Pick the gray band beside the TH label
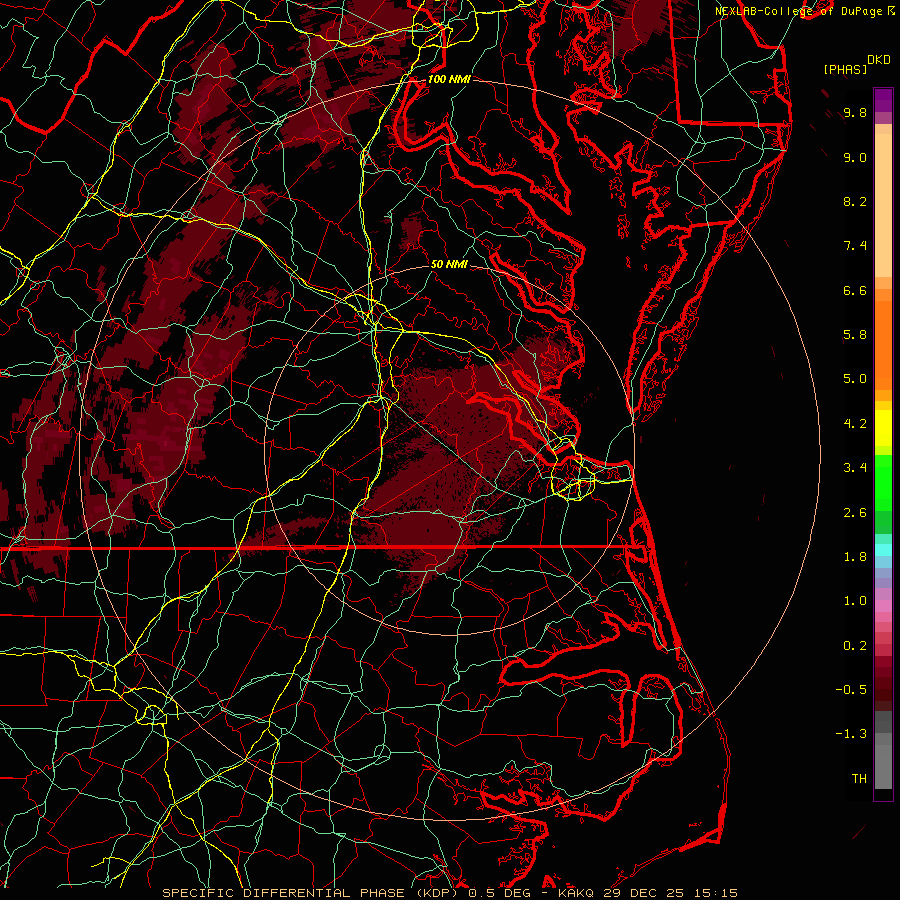The image size is (900, 900). coord(883,766)
